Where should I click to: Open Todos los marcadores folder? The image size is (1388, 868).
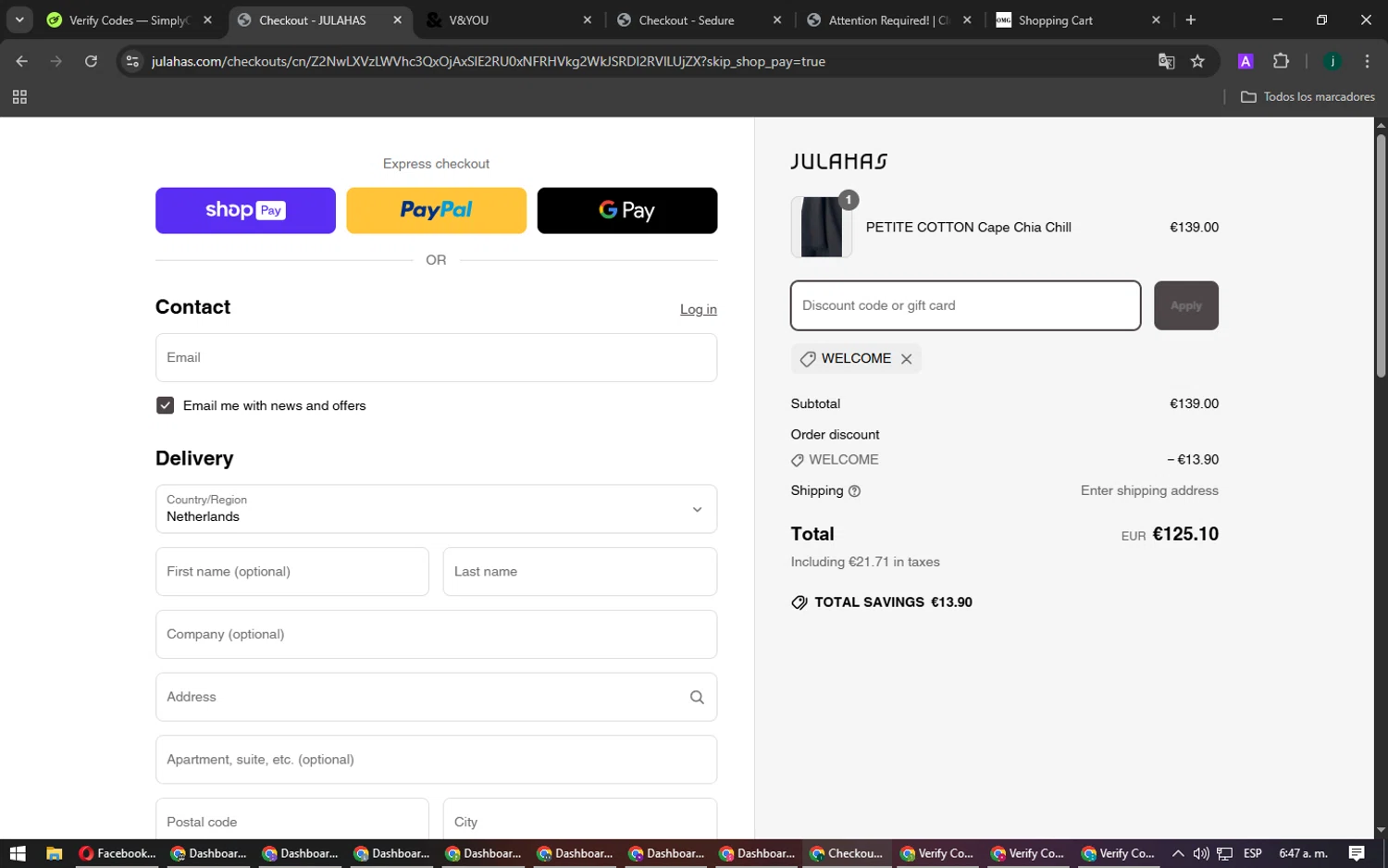[x=1307, y=96]
